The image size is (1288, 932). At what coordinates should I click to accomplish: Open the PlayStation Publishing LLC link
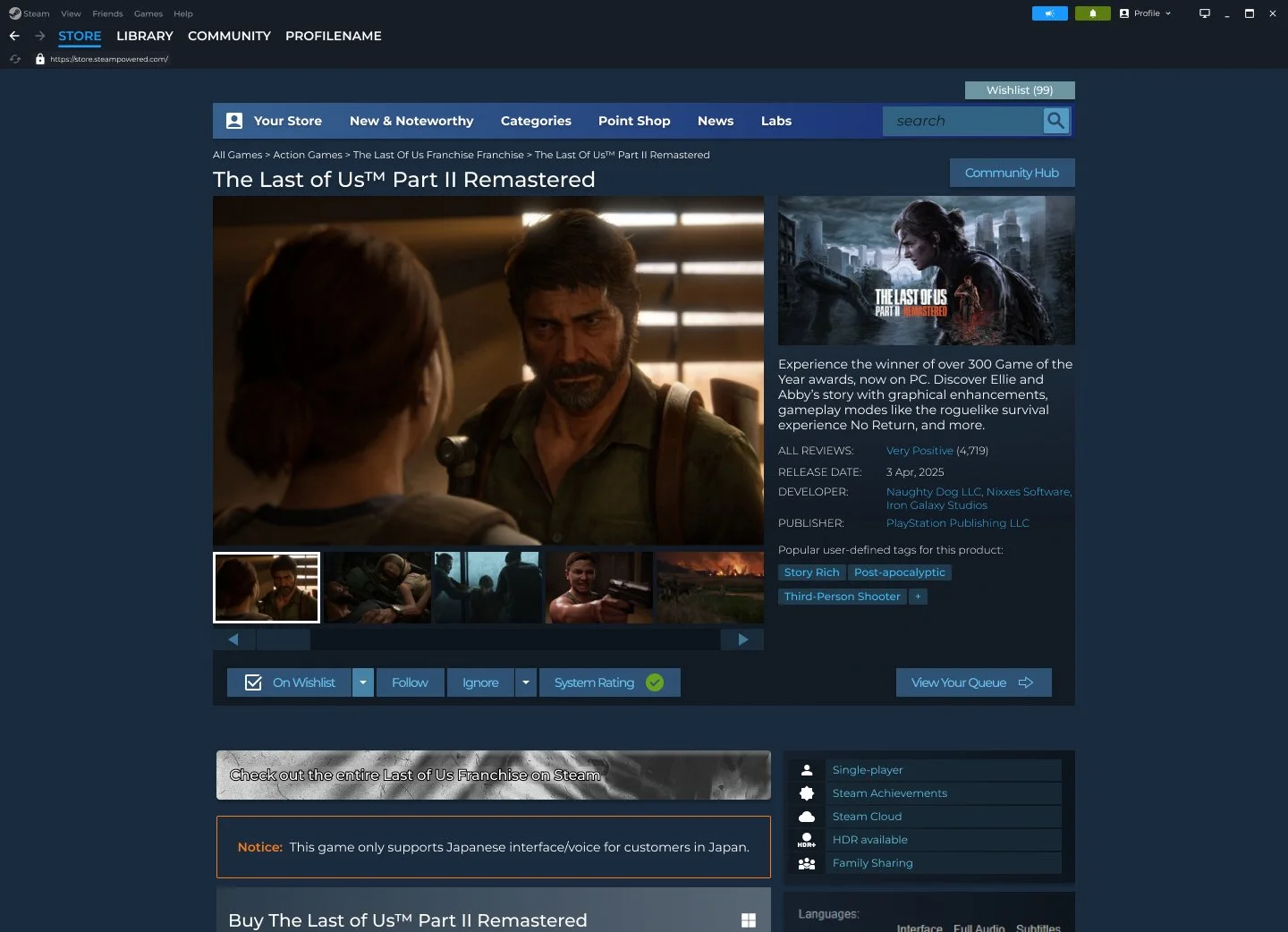click(x=958, y=523)
